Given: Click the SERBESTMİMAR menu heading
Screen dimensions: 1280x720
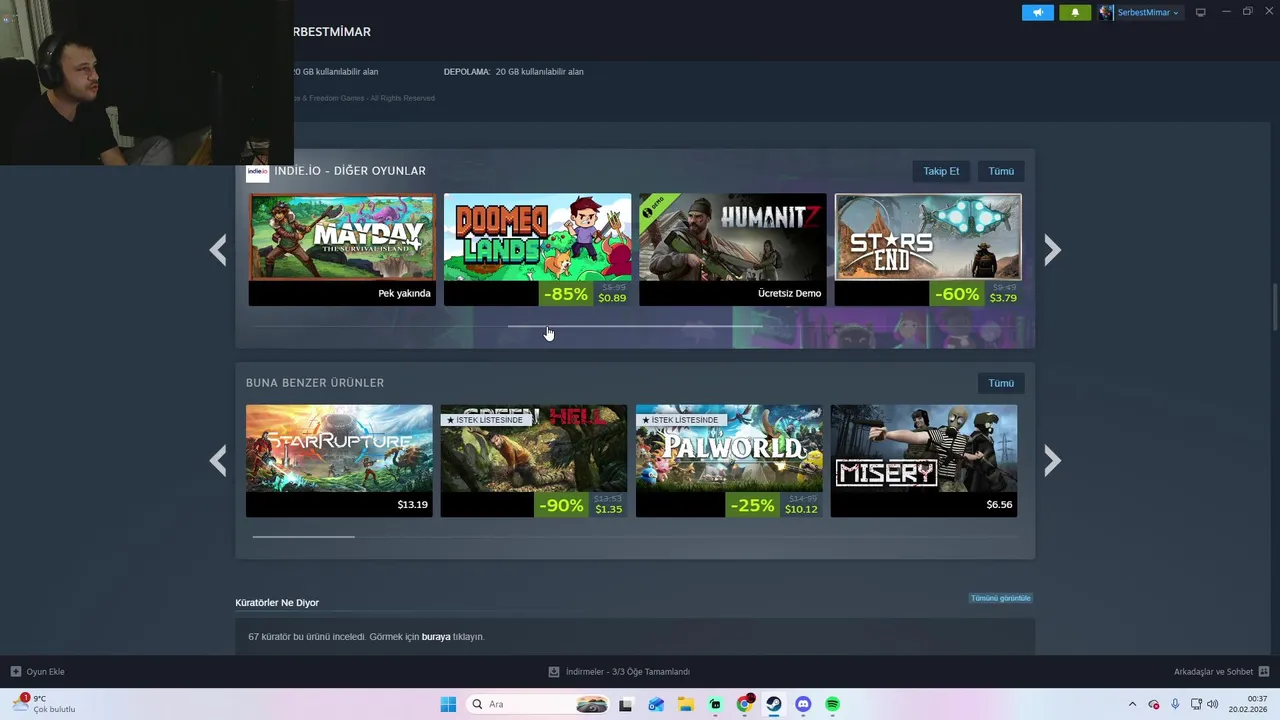Looking at the screenshot, I should [330, 32].
